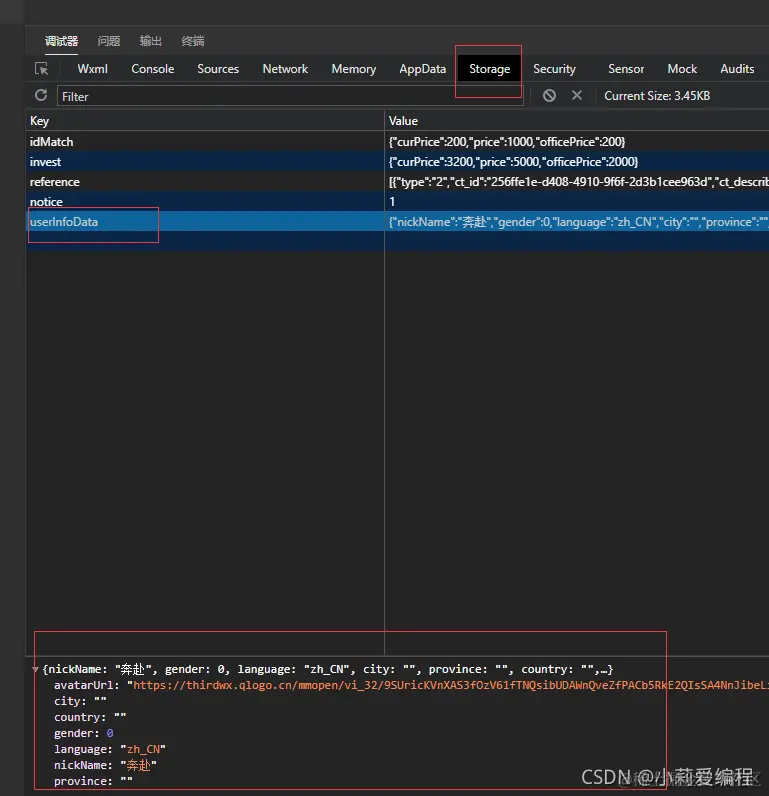Click the city: "" preview line

(x=80, y=701)
